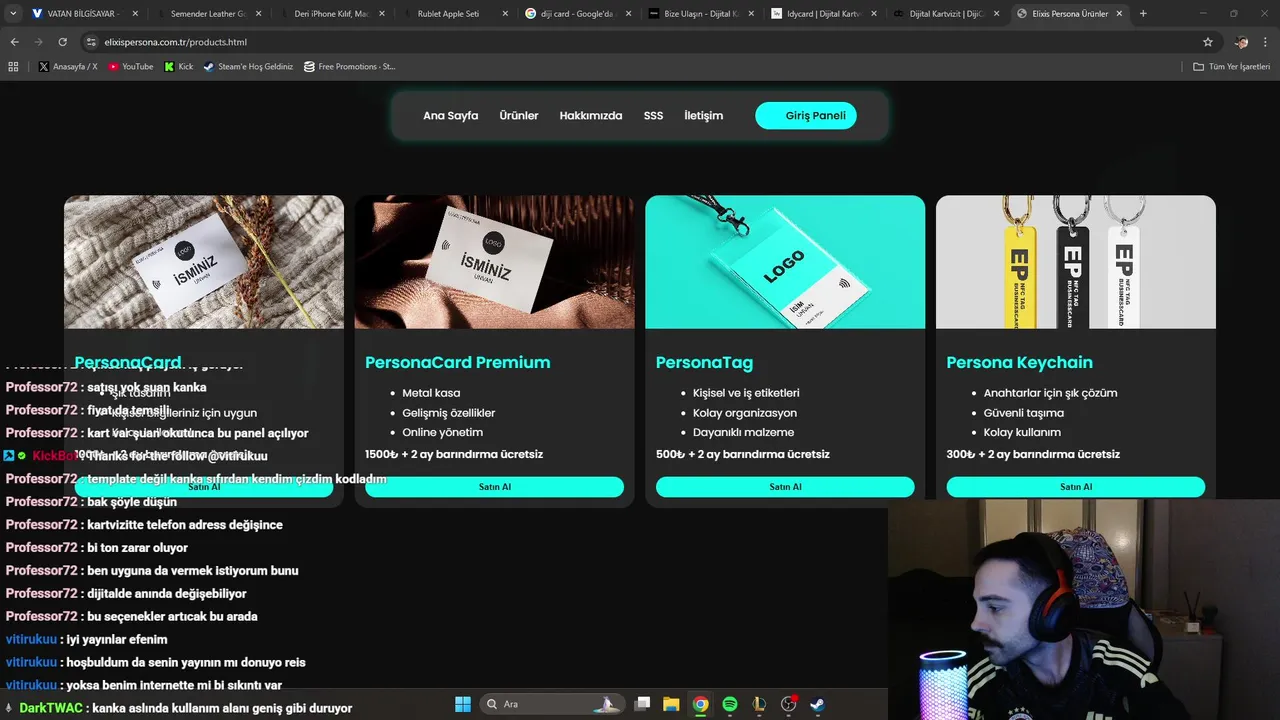Image resolution: width=1280 pixels, height=720 pixels.
Task: Open Chrome's three-dot menu
Action: [x=1266, y=42]
